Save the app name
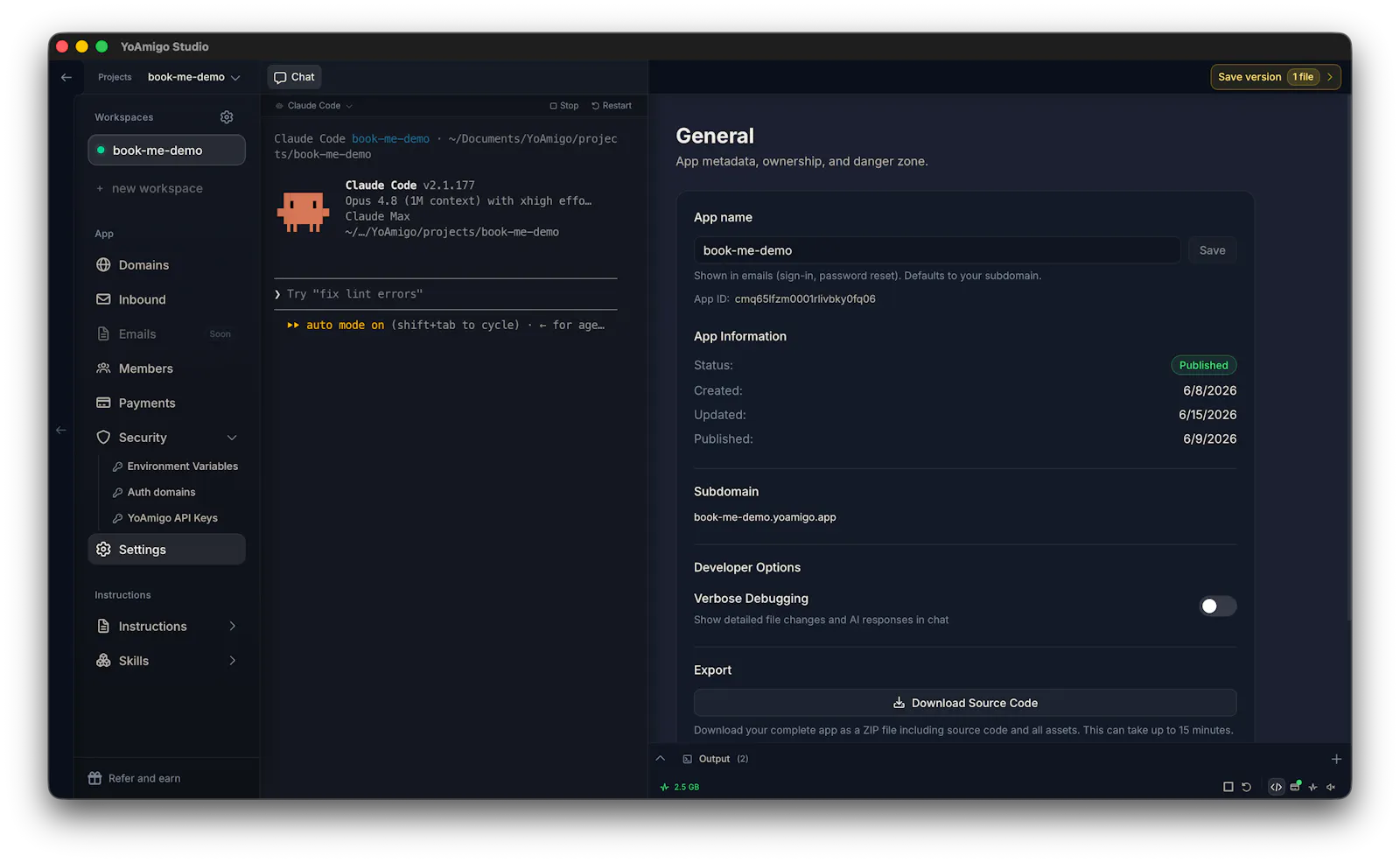 (1212, 250)
